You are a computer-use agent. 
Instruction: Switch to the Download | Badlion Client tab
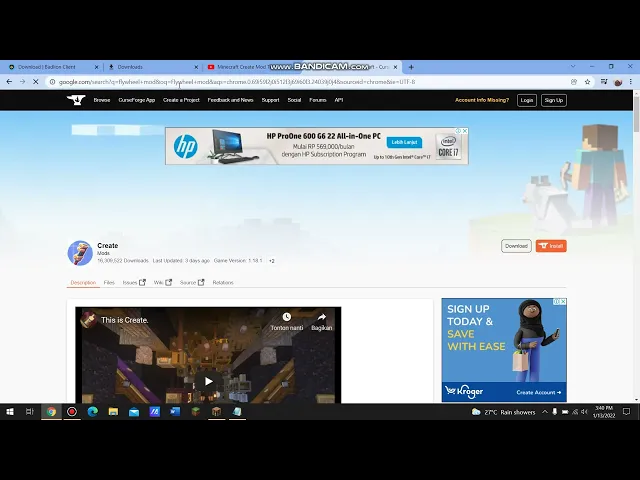tap(52, 67)
